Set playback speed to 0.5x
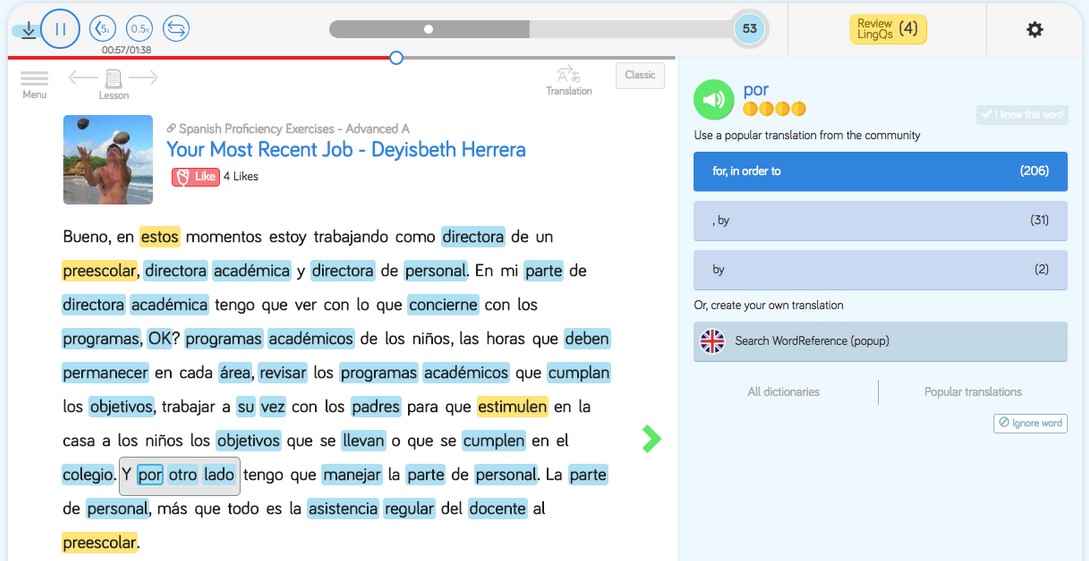 (x=139, y=29)
